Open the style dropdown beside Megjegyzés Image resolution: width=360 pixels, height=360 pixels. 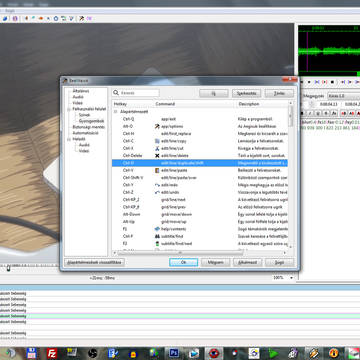pyautogui.click(x=343, y=96)
